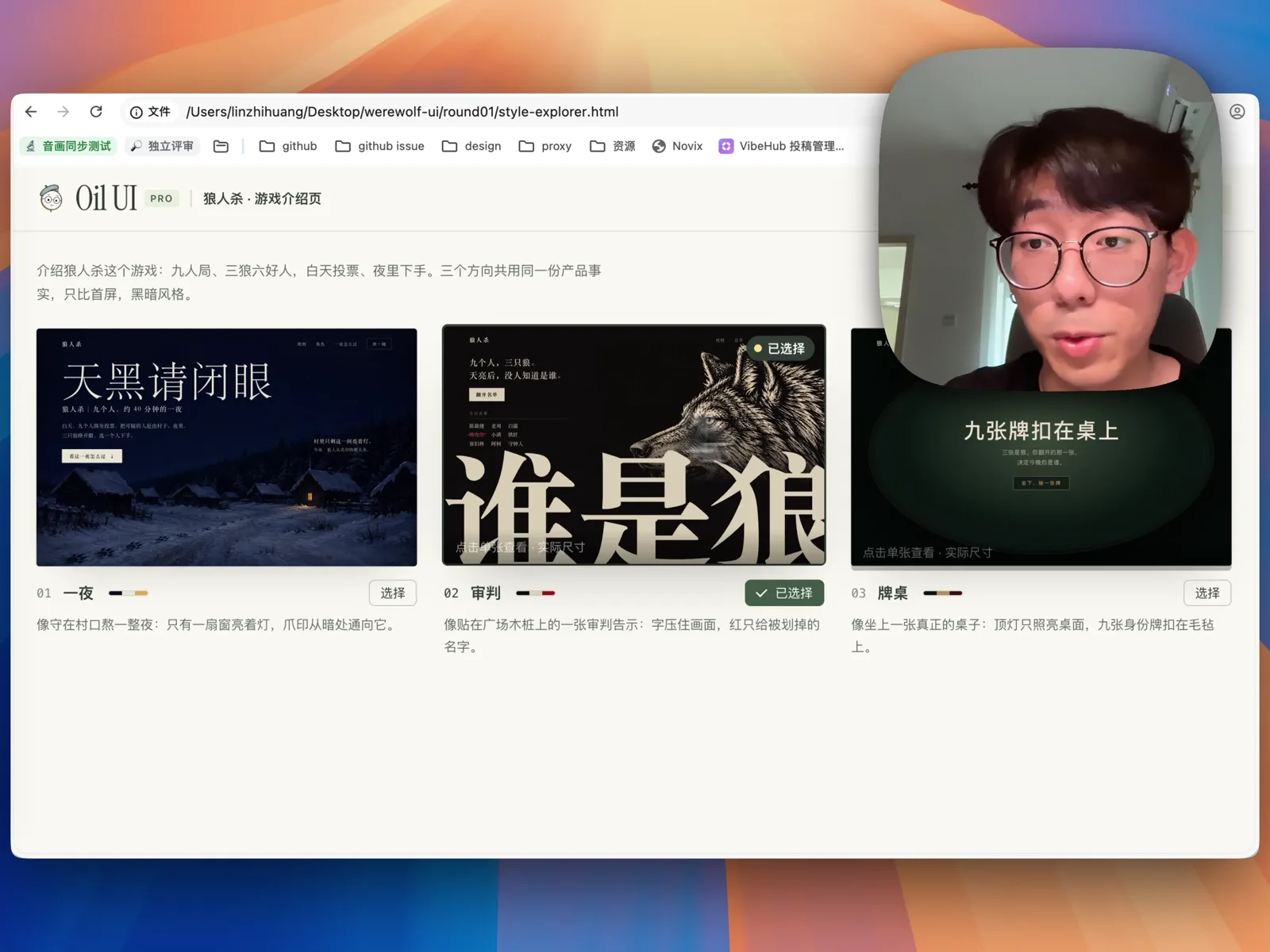1270x952 pixels.
Task: Select the 01 一夜 style
Action: point(392,593)
